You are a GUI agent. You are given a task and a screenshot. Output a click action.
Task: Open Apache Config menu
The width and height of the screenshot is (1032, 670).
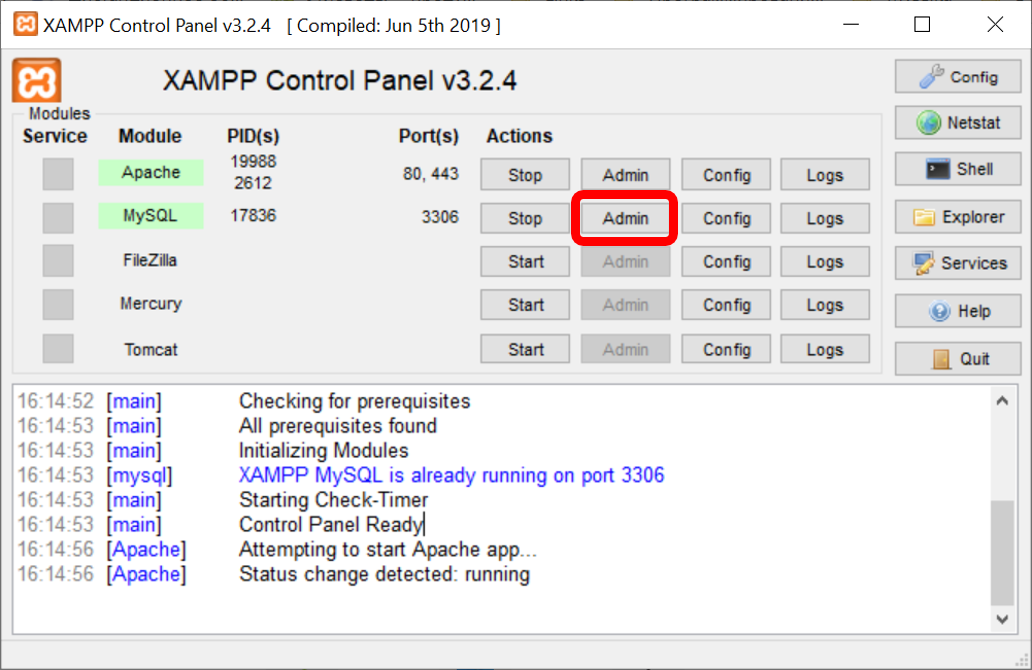click(726, 175)
